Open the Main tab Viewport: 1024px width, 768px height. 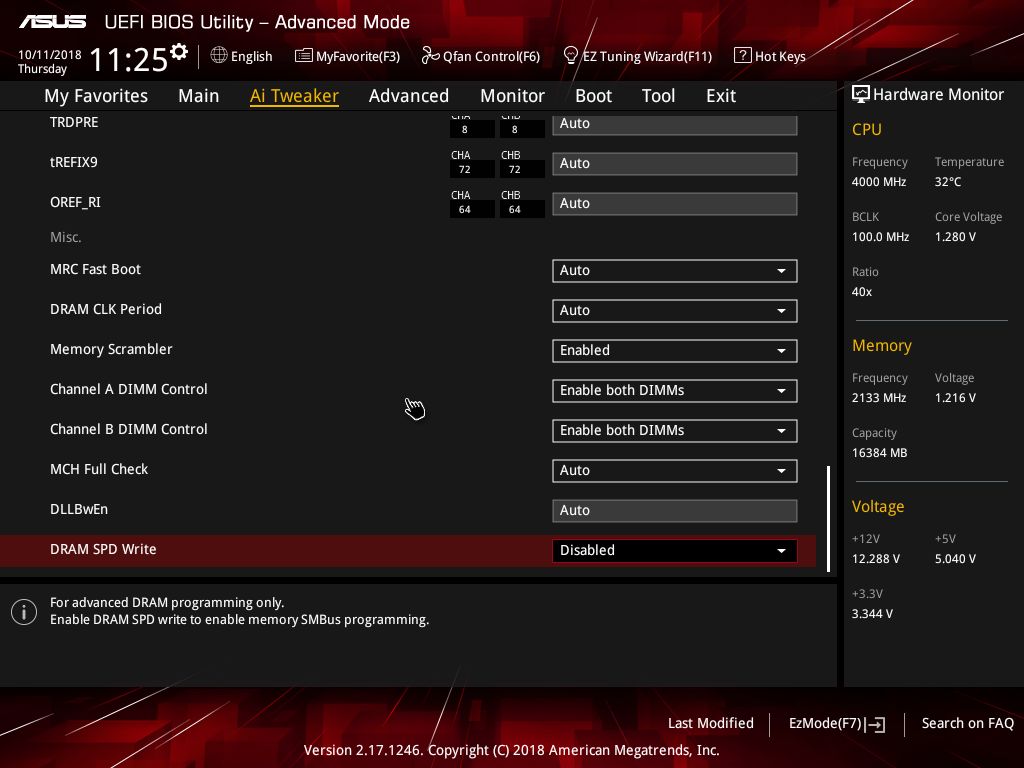click(199, 96)
